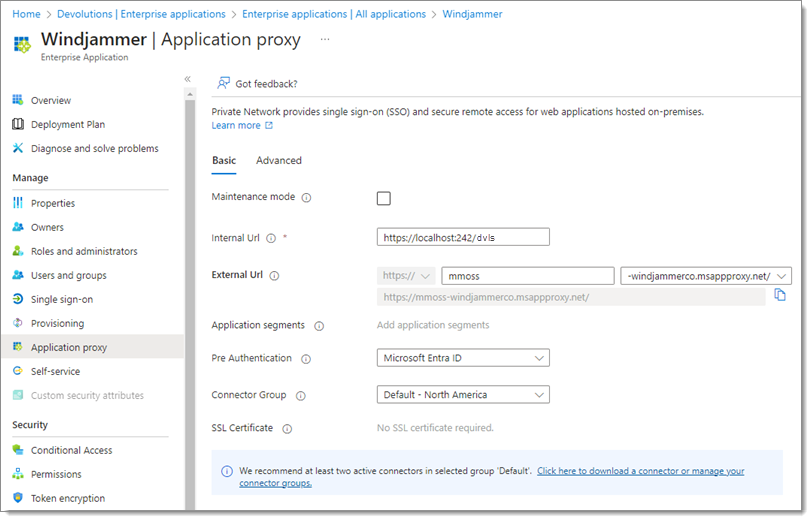Open Single sign-on in the sidebar

click(x=62, y=299)
